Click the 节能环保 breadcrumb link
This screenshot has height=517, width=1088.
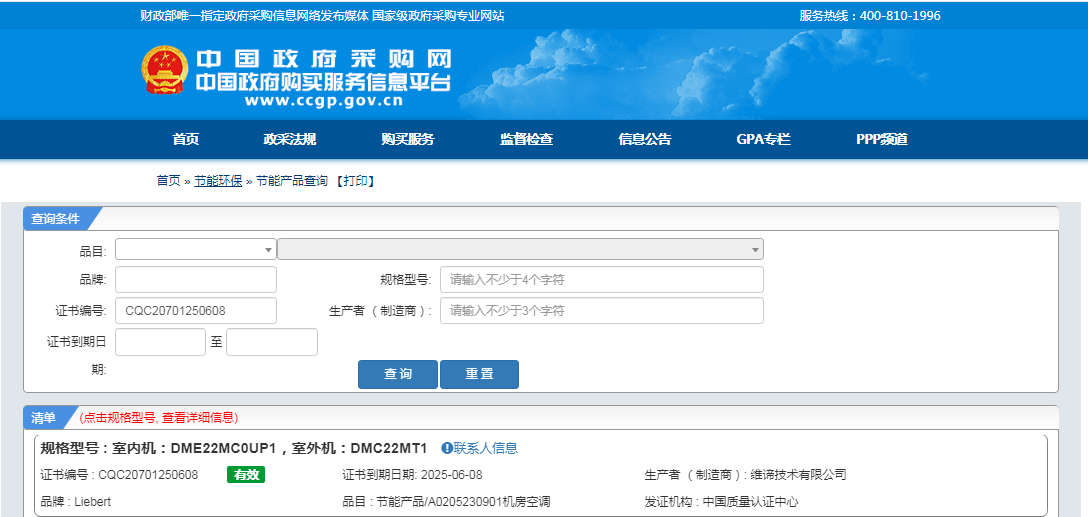pos(218,181)
